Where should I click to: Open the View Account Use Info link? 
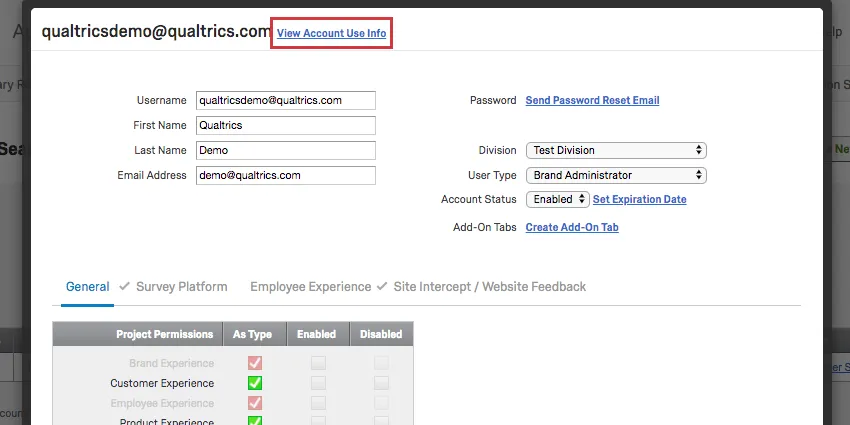(331, 33)
